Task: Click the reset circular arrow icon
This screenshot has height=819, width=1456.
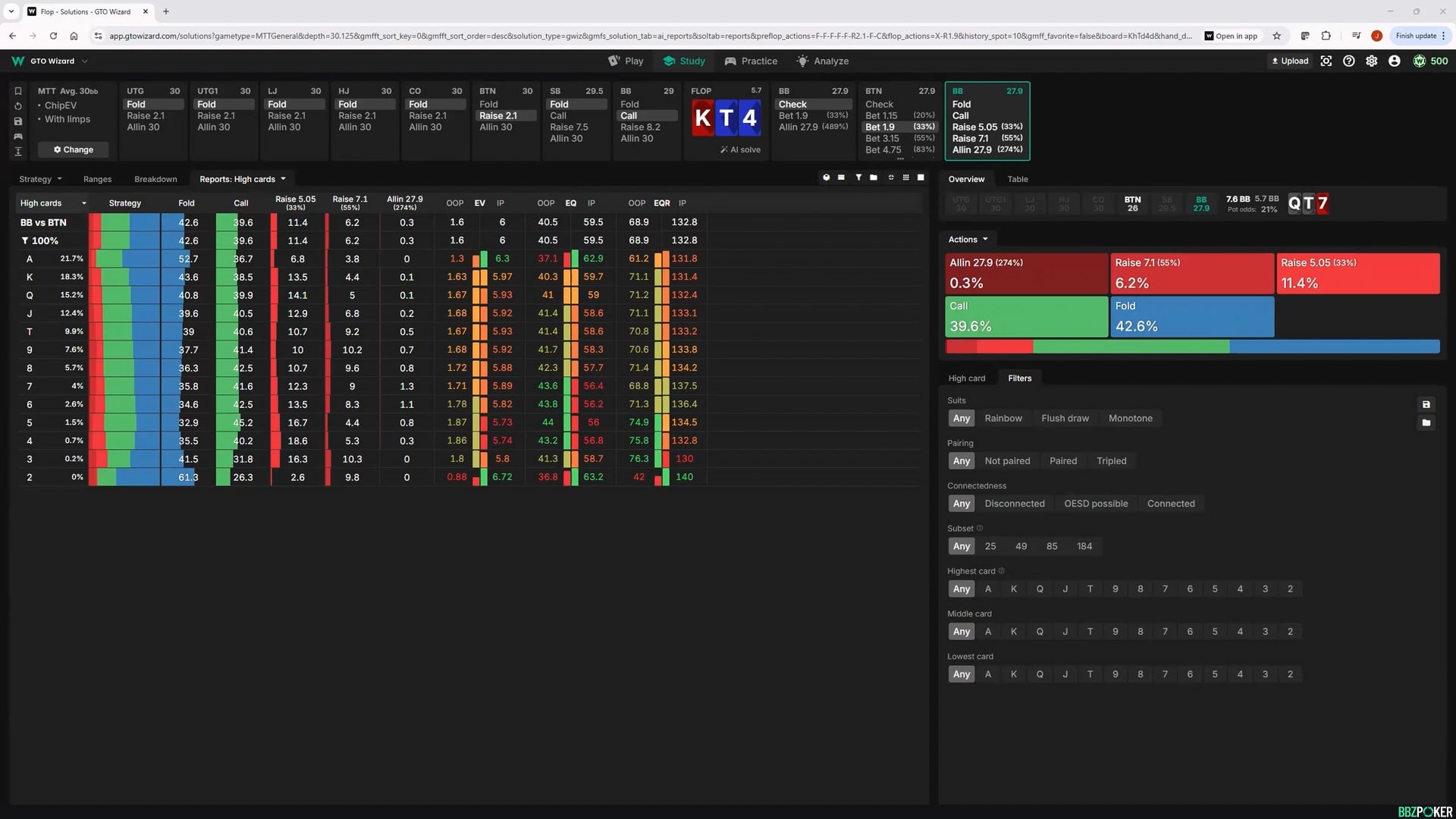Action: pos(18,106)
